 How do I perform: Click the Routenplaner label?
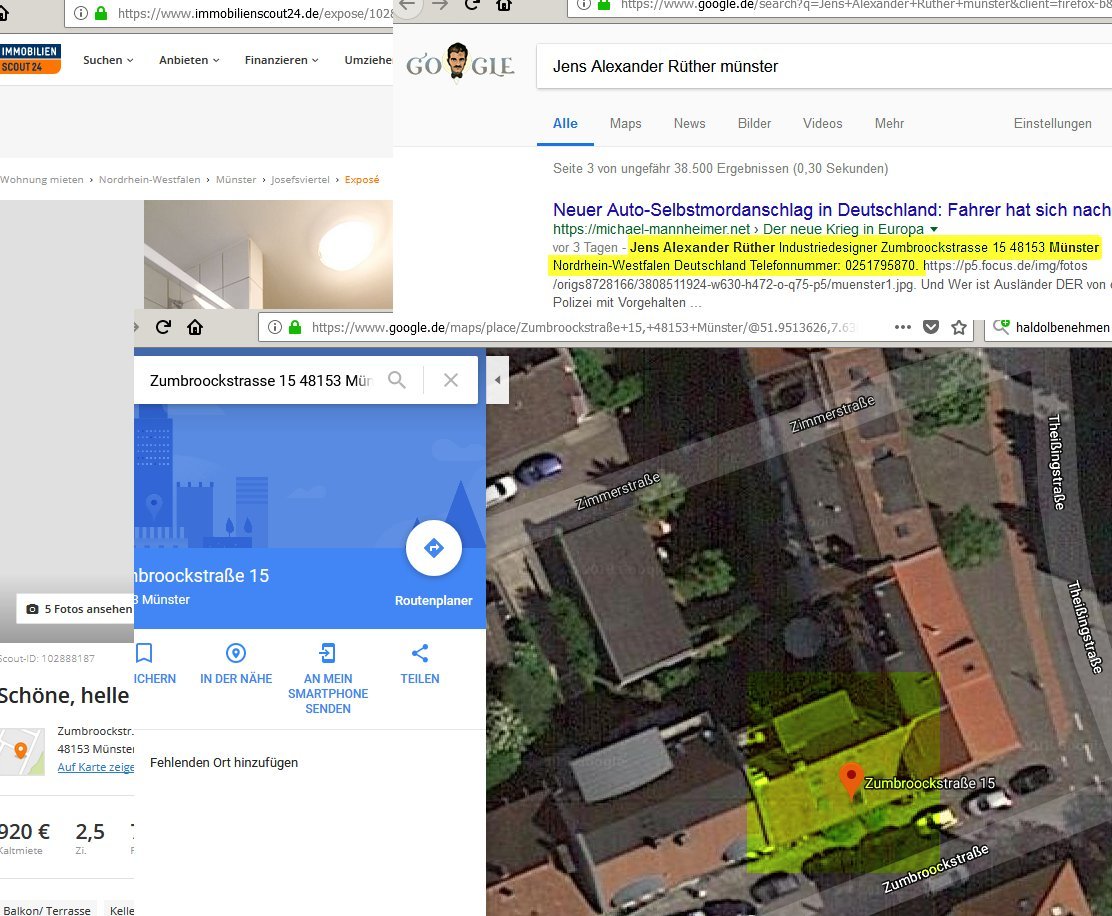click(433, 601)
